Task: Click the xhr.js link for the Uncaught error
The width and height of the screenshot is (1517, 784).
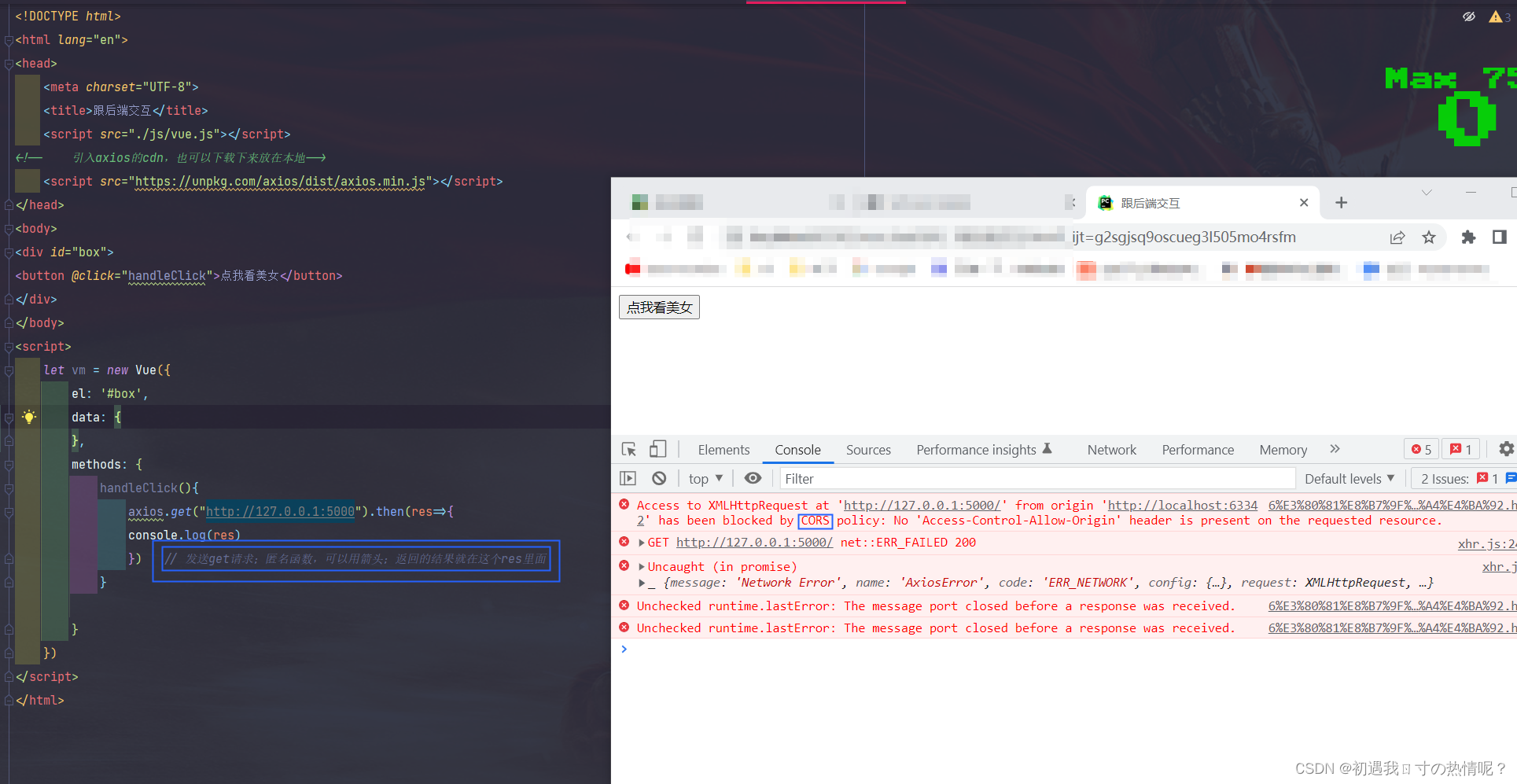Action: (1498, 567)
